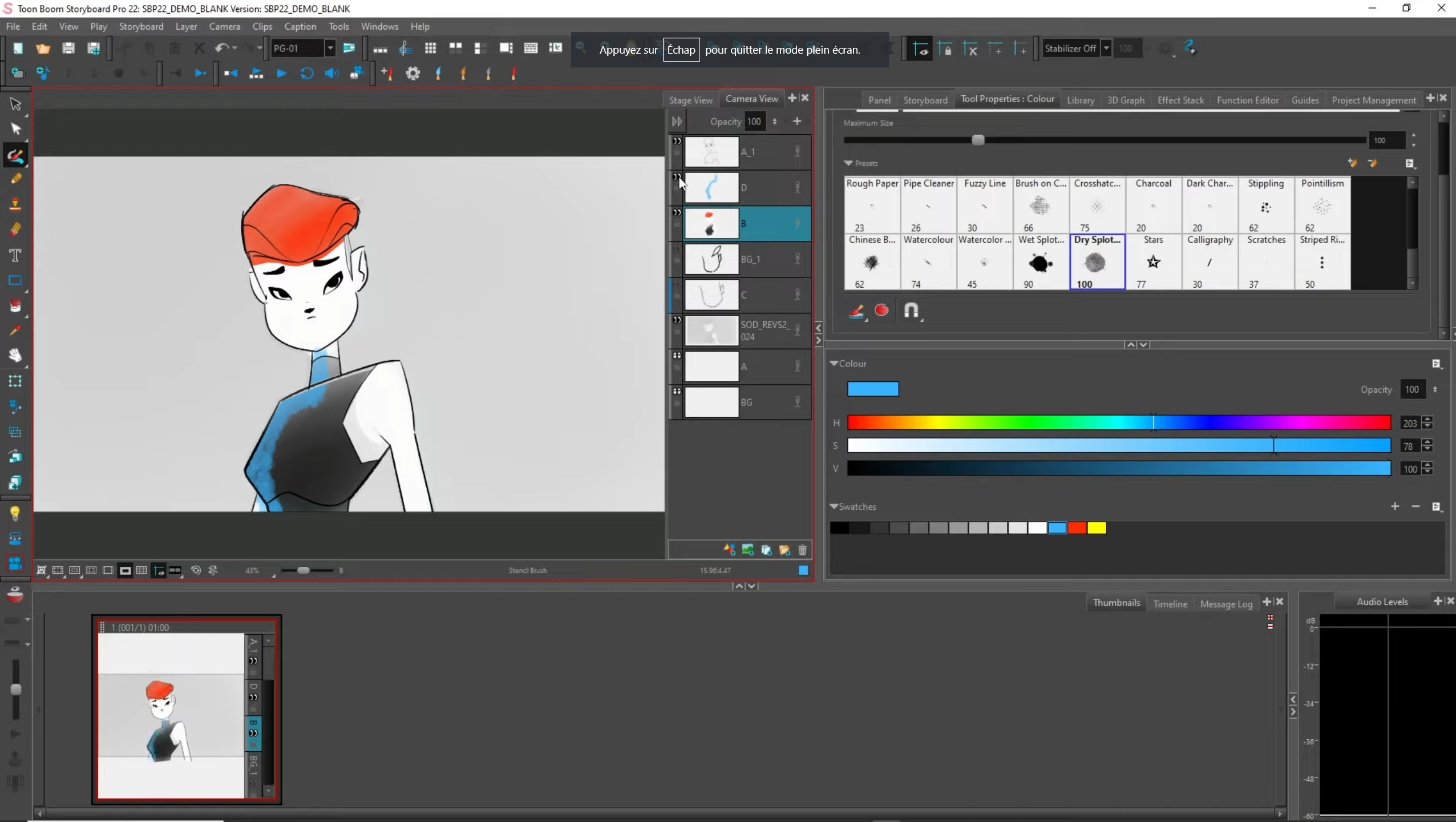
Task: Select the Wet Splot brush preset
Action: [x=1041, y=262]
